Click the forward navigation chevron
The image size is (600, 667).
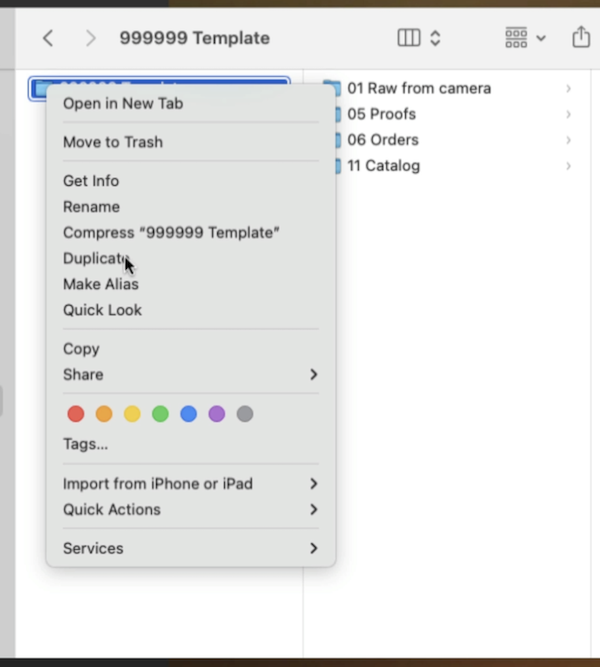[x=91, y=38]
